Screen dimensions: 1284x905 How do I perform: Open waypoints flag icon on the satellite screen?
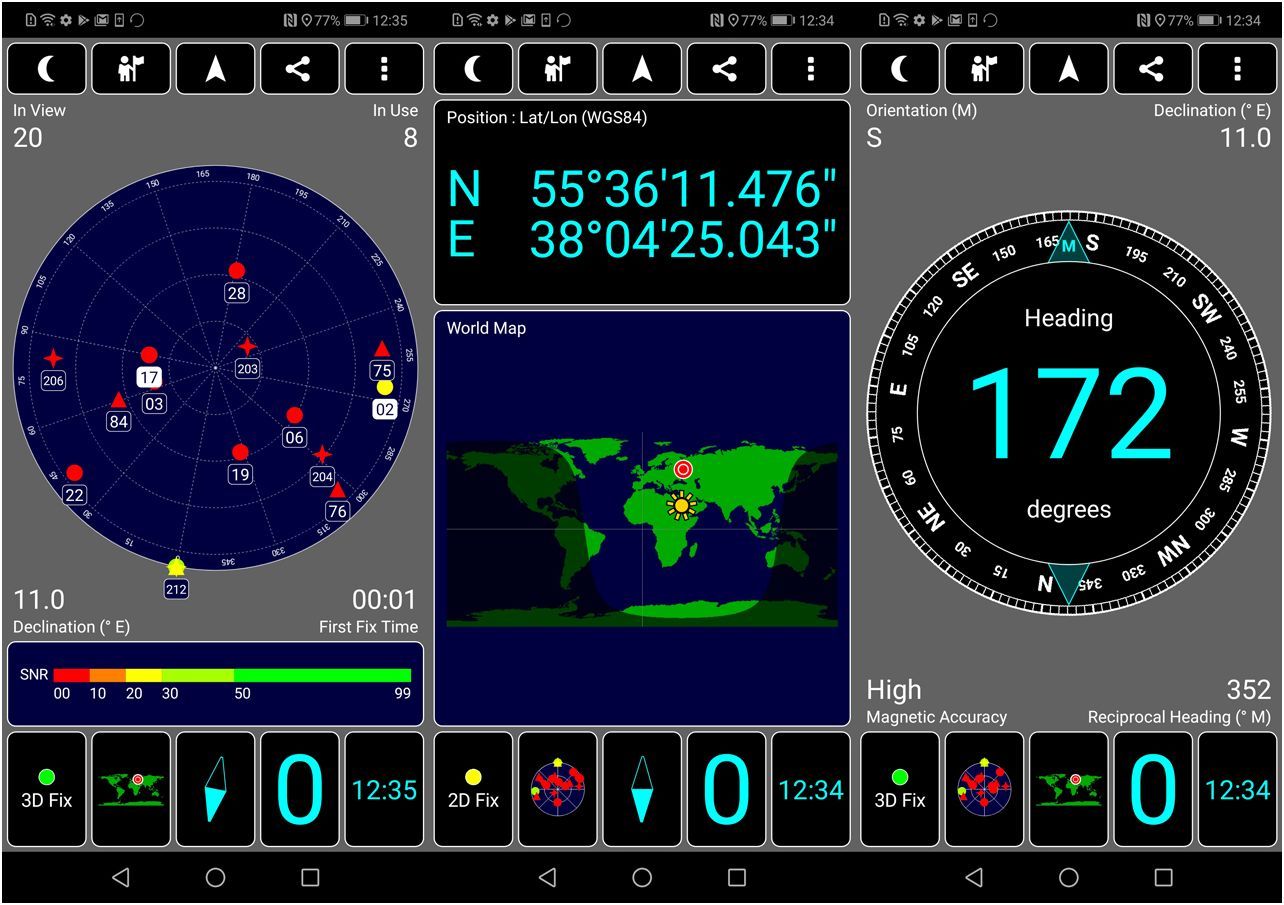click(131, 69)
